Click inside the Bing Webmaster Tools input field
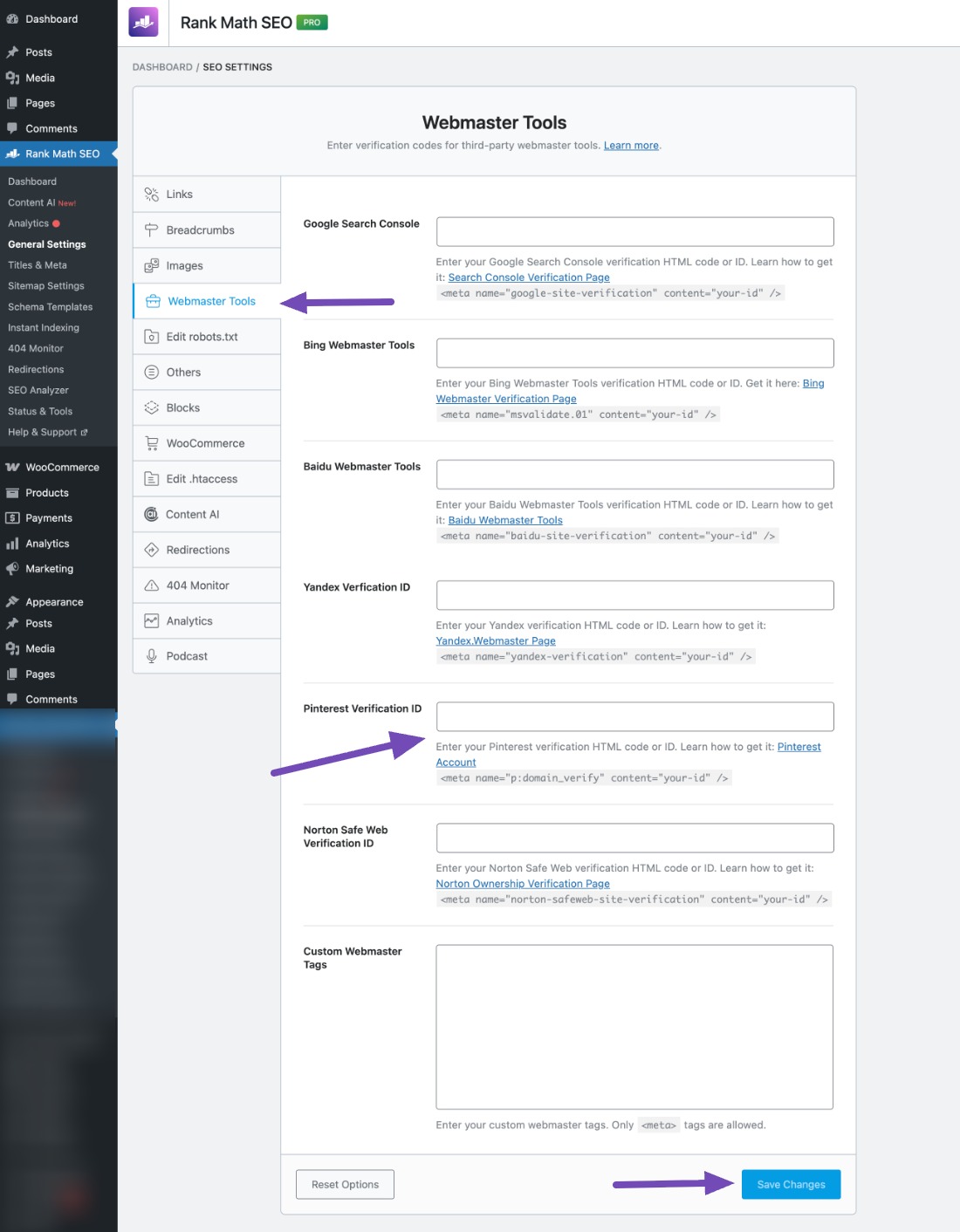The image size is (960, 1232). click(634, 352)
